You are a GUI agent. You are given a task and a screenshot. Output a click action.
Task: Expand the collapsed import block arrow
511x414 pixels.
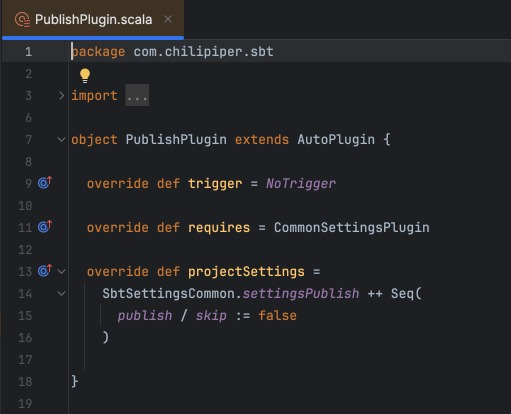(x=61, y=96)
